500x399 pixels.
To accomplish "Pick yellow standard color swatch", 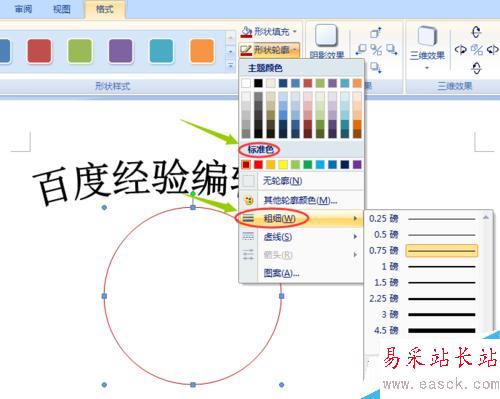I will (x=283, y=164).
